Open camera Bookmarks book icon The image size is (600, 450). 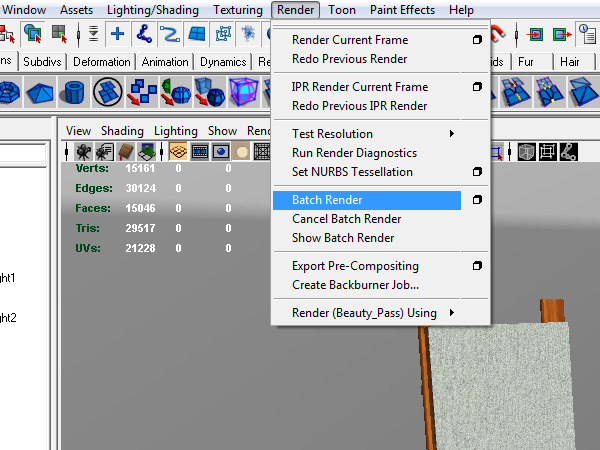pyautogui.click(x=126, y=152)
